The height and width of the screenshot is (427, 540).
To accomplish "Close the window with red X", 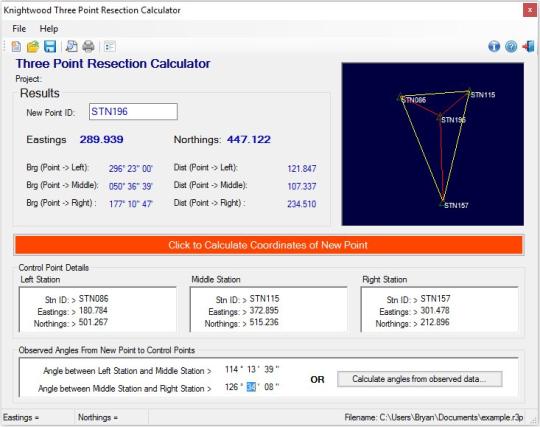I will (529, 10).
